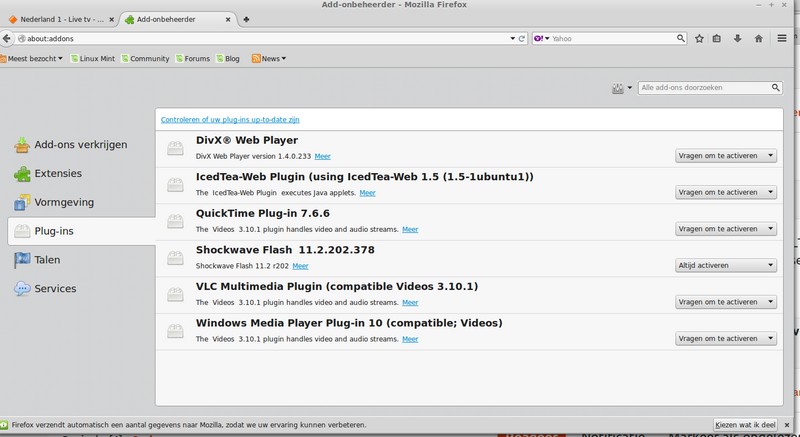
Task: Click the Yahoo search engine selector icon
Action: [x=541, y=38]
